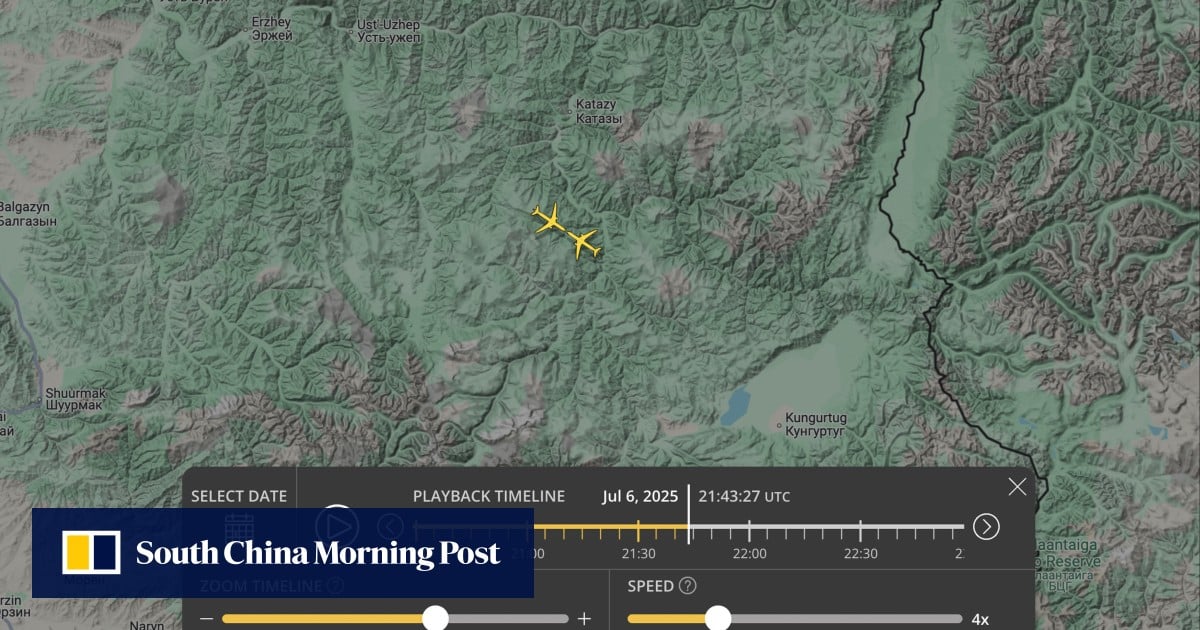This screenshot has width=1200, height=630.
Task: Click the white playhead on playback timeline
Action: (688, 516)
